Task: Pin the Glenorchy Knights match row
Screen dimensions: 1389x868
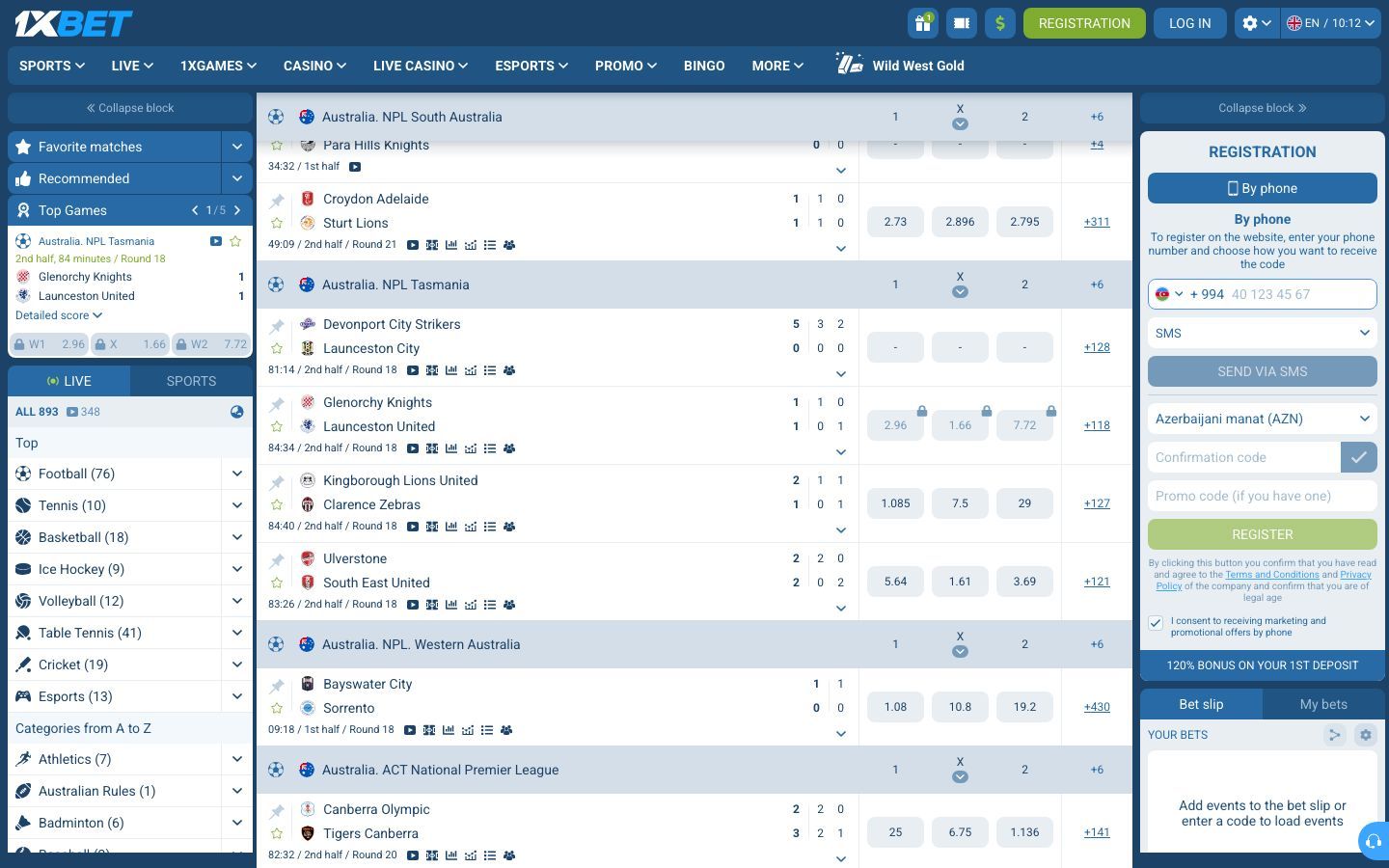Action: tap(277, 404)
